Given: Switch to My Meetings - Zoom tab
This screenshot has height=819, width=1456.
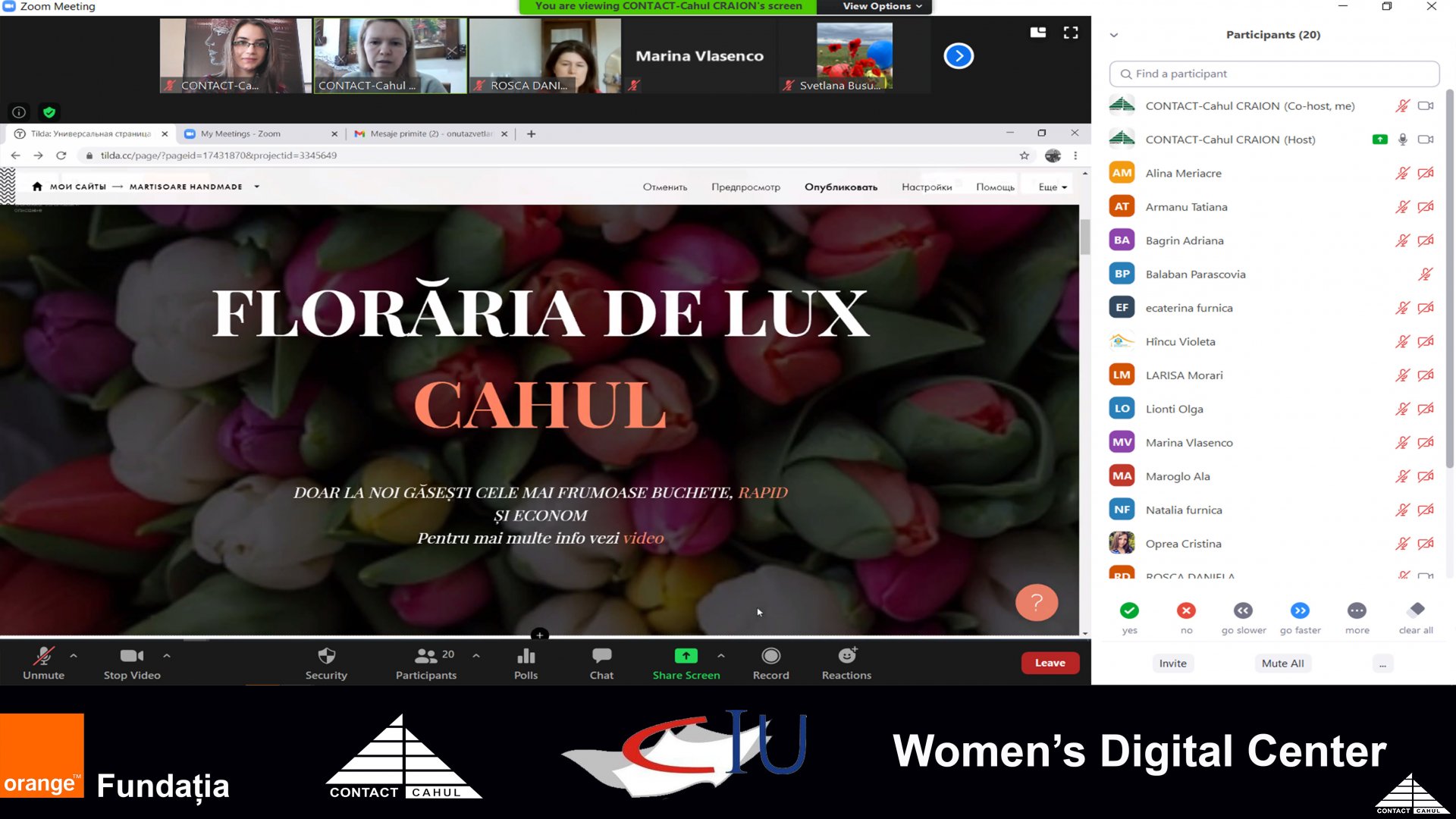Looking at the screenshot, I should (x=240, y=133).
